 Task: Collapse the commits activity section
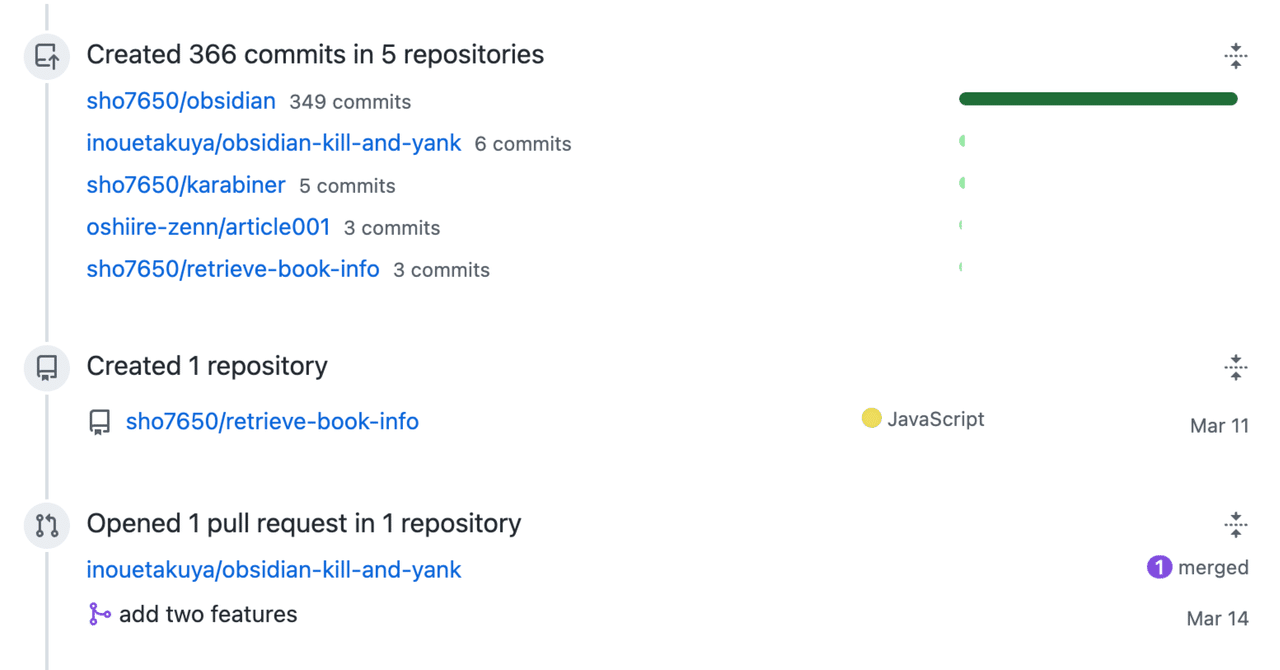[1235, 56]
